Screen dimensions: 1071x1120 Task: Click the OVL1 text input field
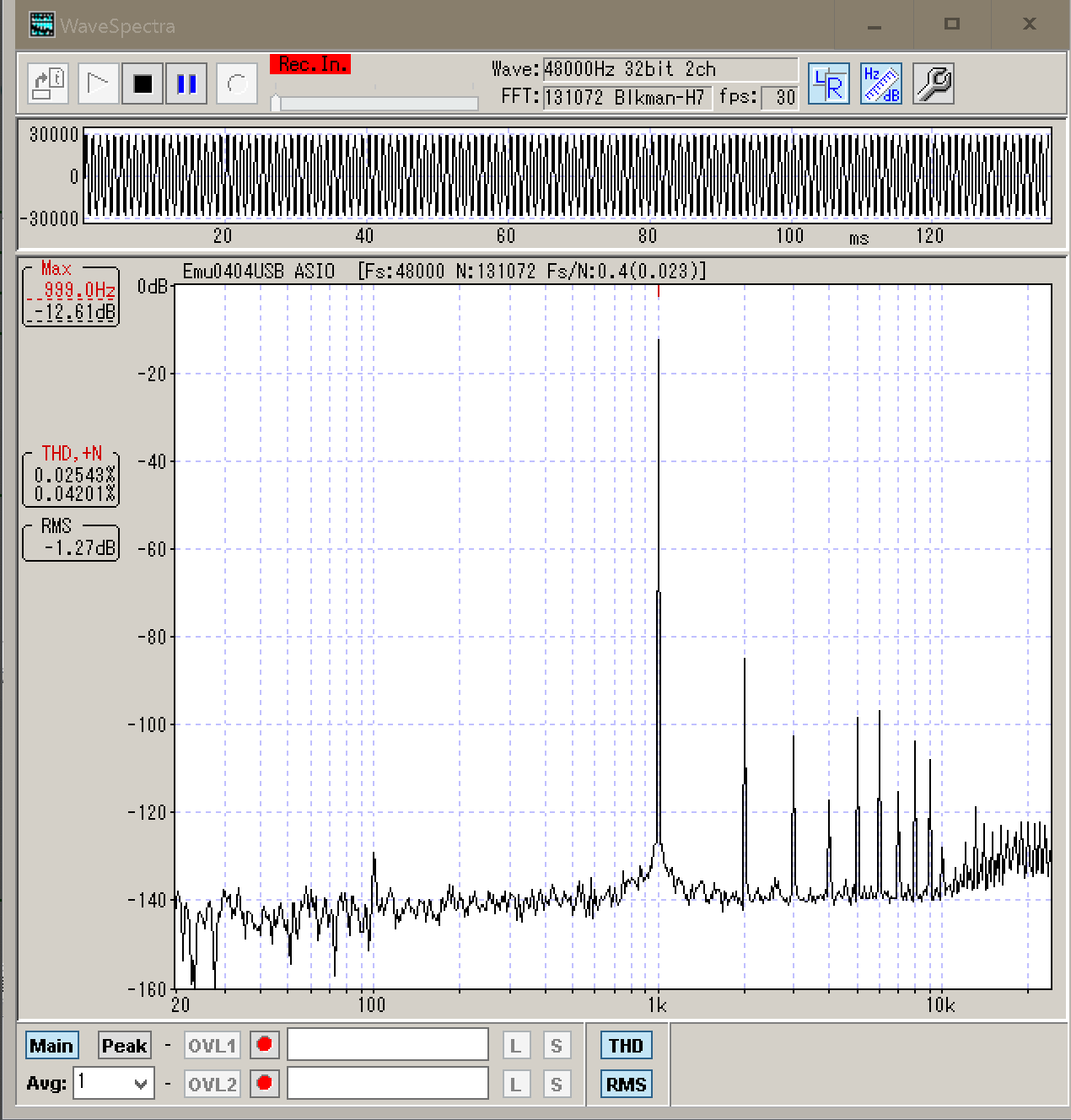388,1044
